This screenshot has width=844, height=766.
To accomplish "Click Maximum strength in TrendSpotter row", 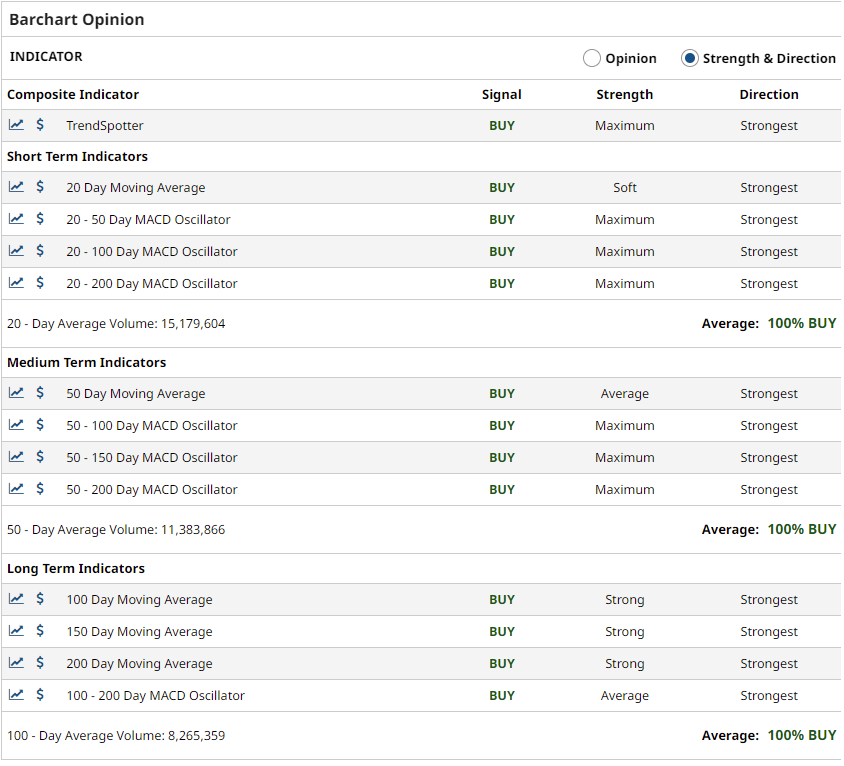I will 624,126.
